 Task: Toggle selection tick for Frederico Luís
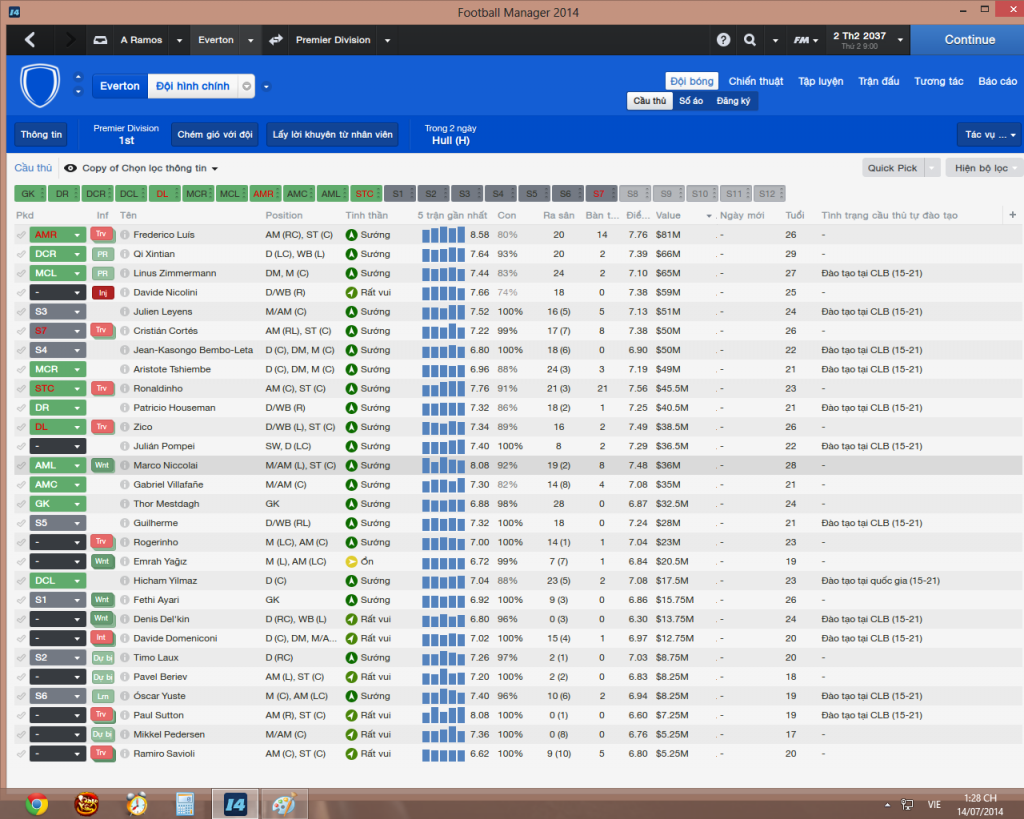click(x=21, y=234)
